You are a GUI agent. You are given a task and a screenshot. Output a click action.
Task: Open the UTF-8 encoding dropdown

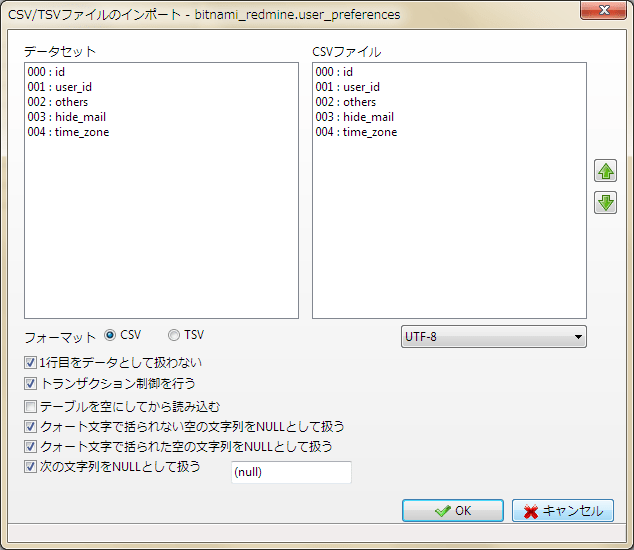tap(494, 336)
